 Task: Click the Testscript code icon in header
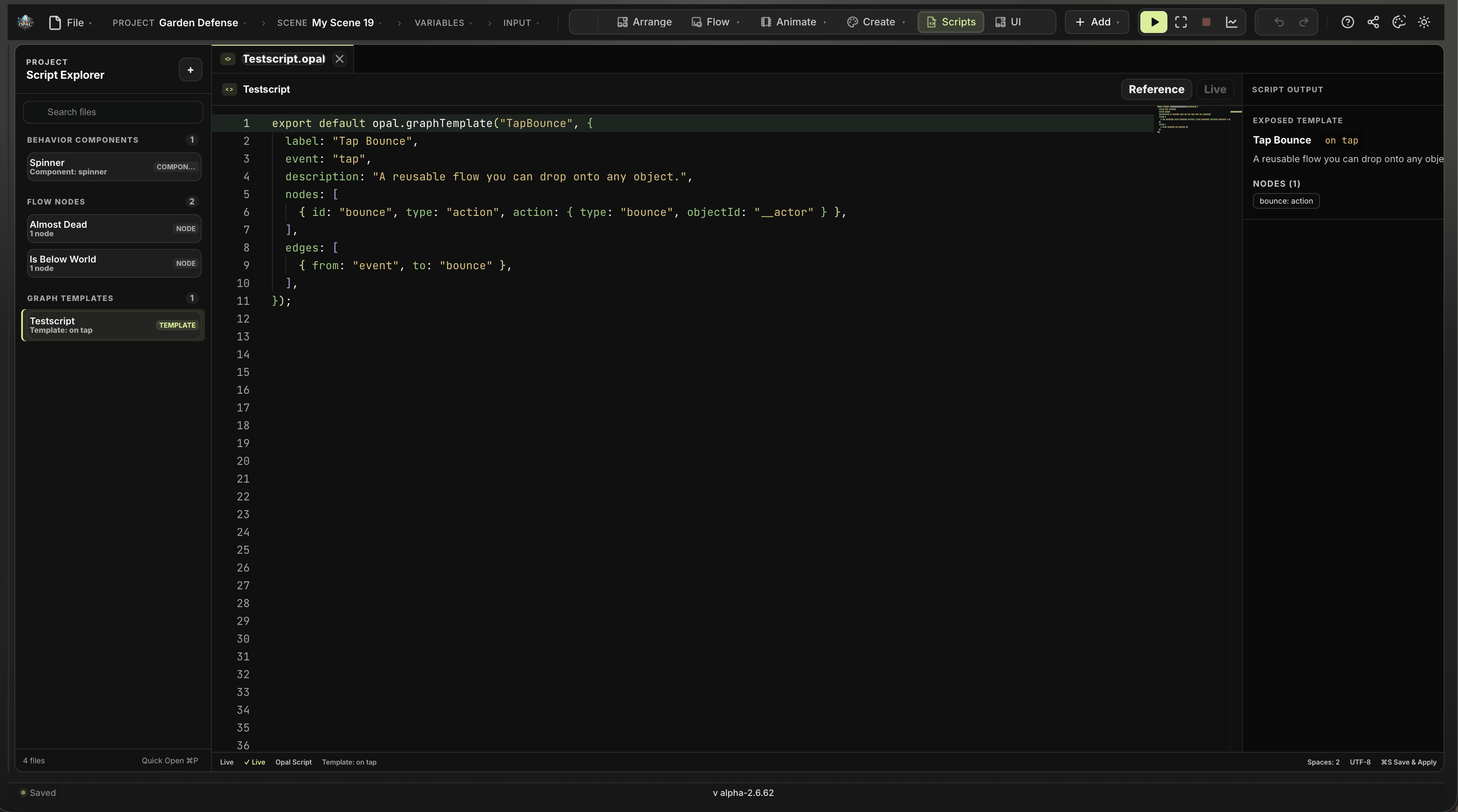point(229,89)
